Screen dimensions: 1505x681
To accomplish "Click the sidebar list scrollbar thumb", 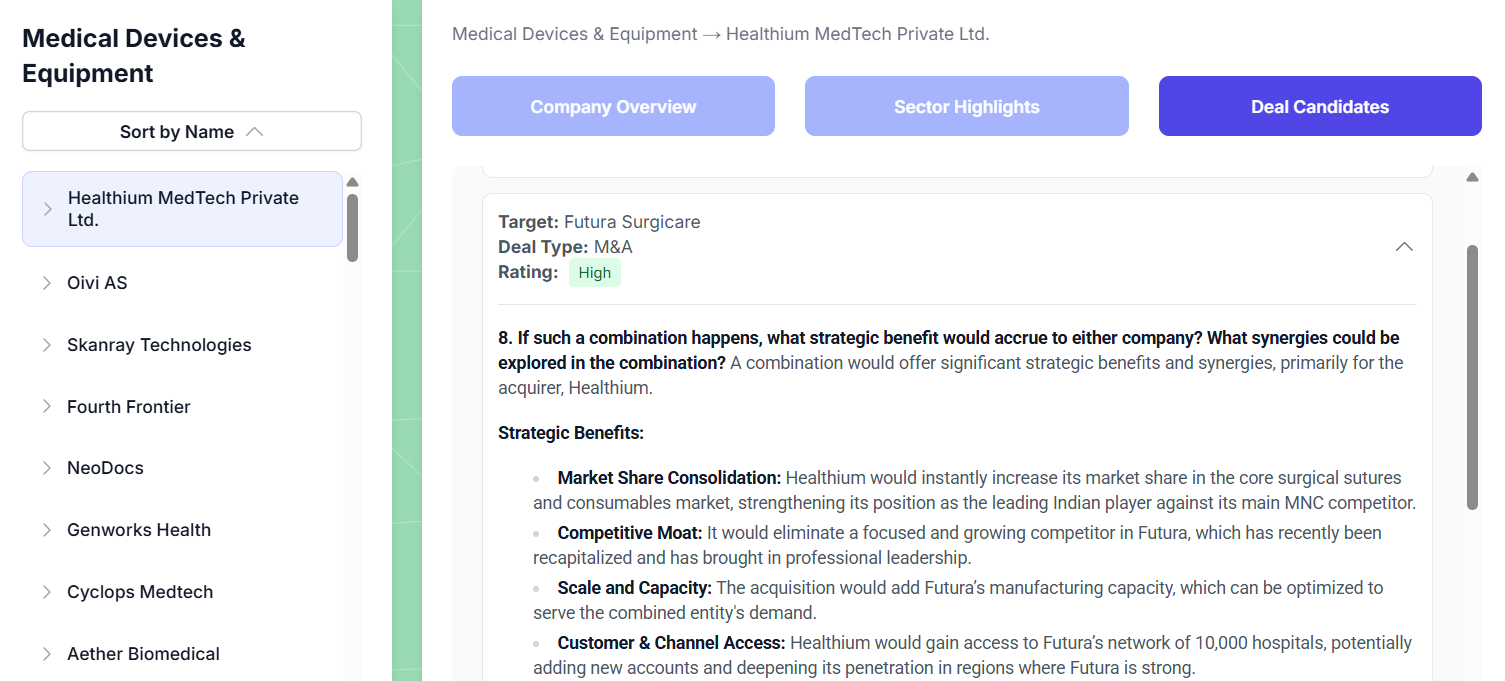I will coord(352,227).
